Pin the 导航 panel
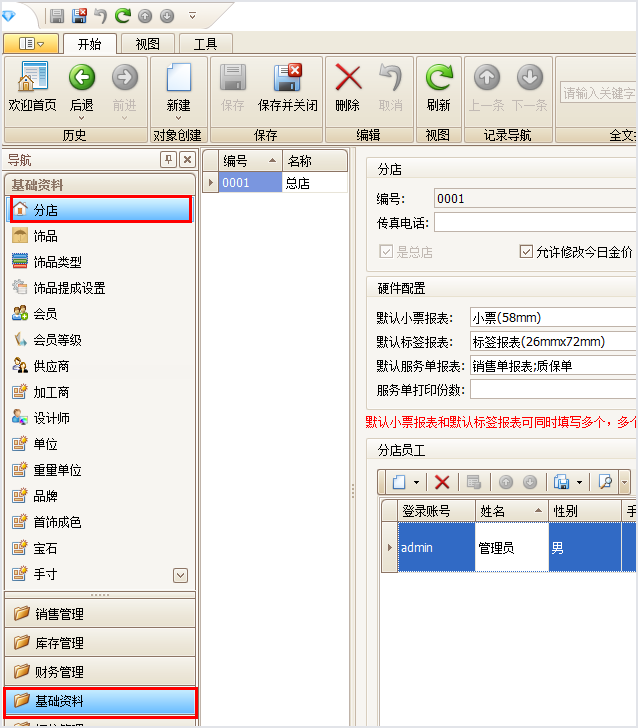Image resolution: width=638 pixels, height=728 pixels. coord(168,160)
